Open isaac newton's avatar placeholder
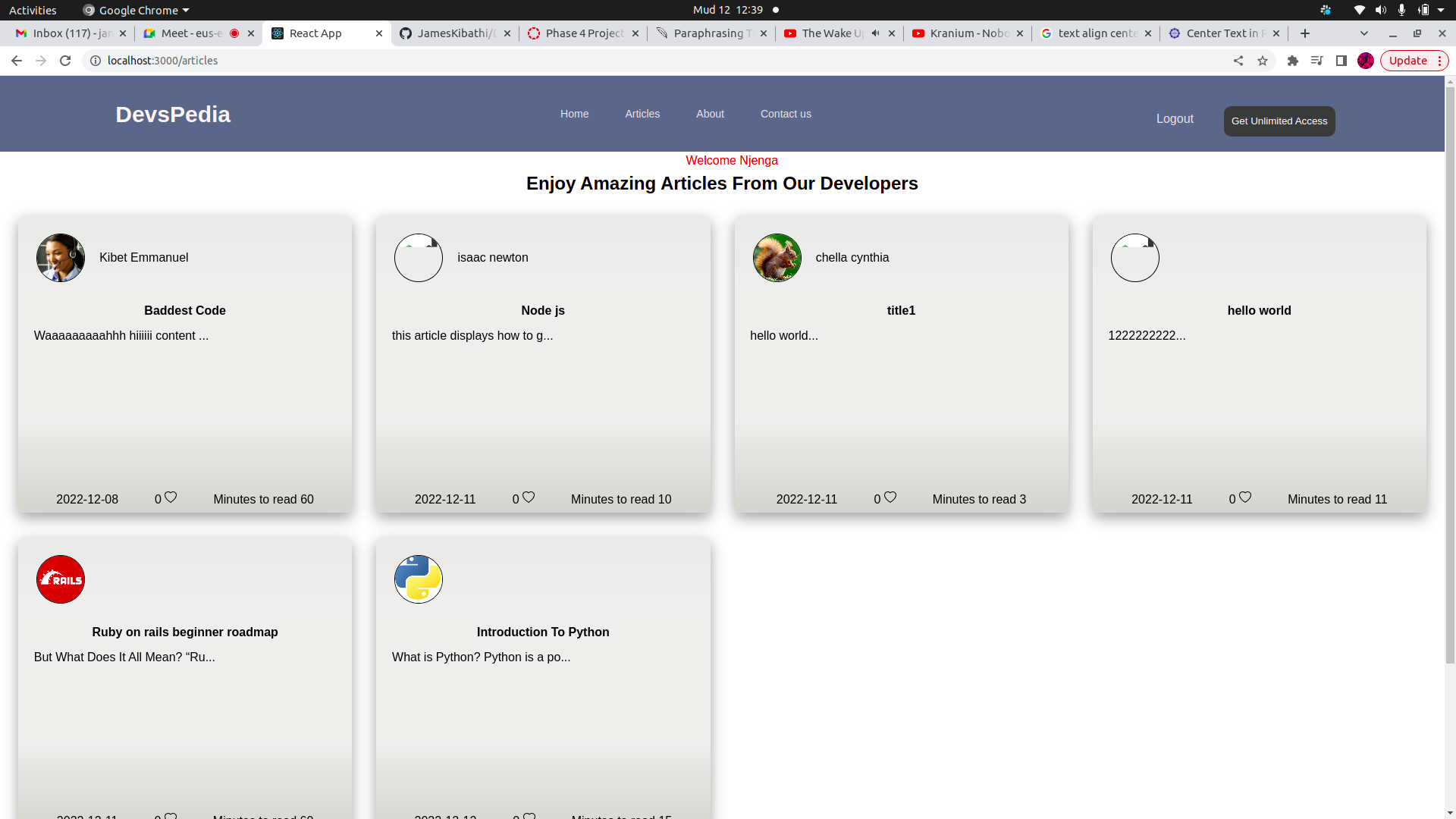 pyautogui.click(x=419, y=258)
